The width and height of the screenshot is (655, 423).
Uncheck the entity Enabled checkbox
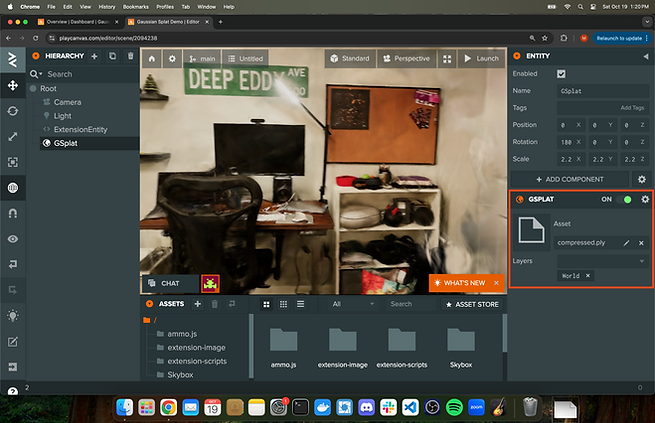point(561,74)
